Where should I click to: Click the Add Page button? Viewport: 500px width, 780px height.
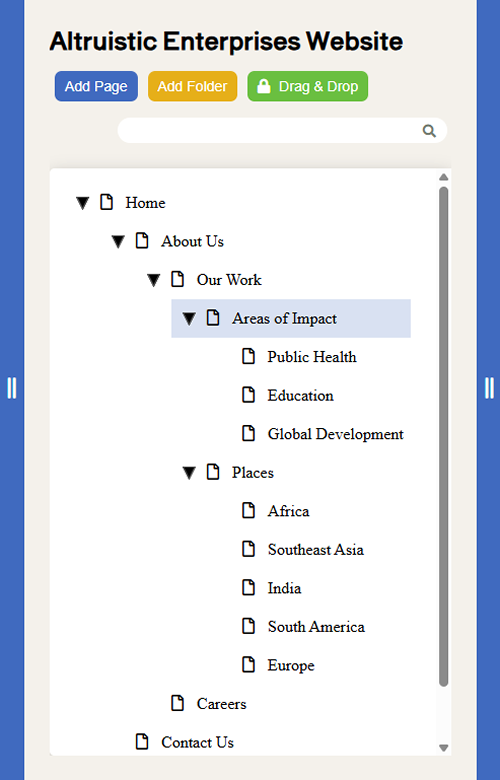pos(96,86)
